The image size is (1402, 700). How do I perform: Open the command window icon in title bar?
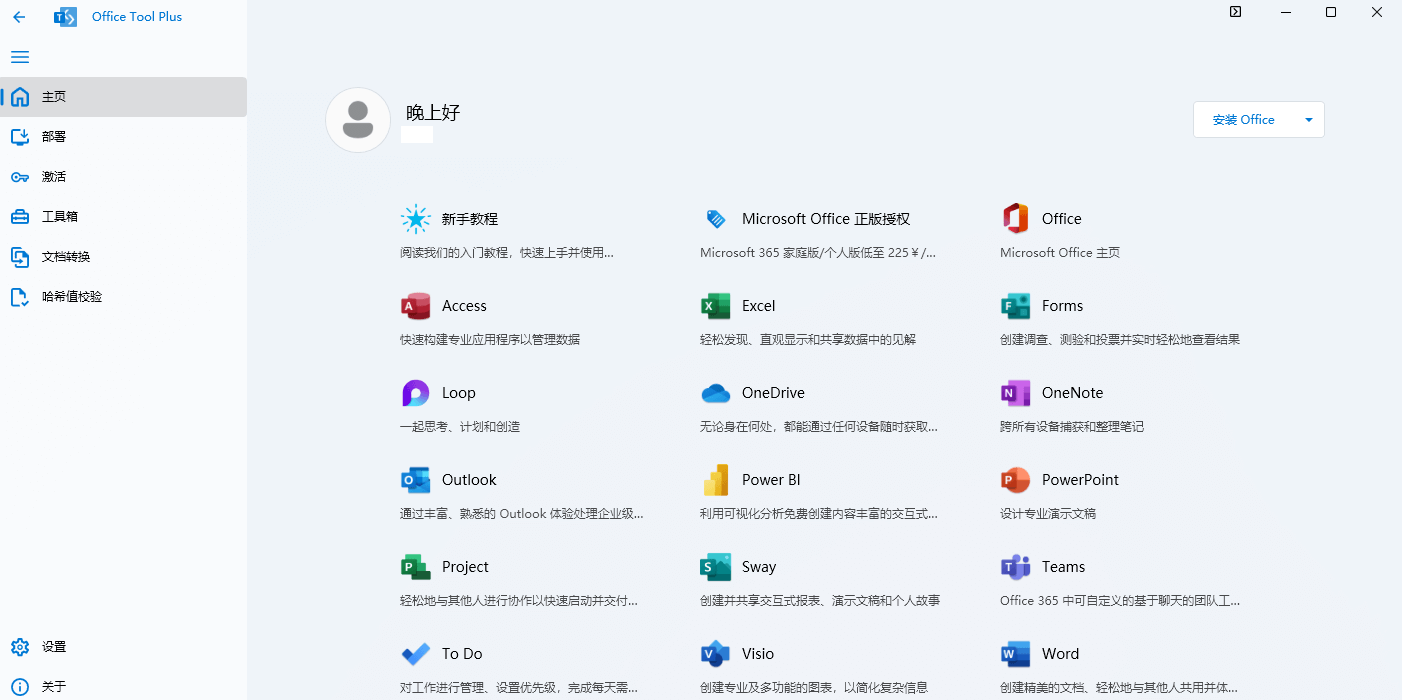click(x=1235, y=12)
